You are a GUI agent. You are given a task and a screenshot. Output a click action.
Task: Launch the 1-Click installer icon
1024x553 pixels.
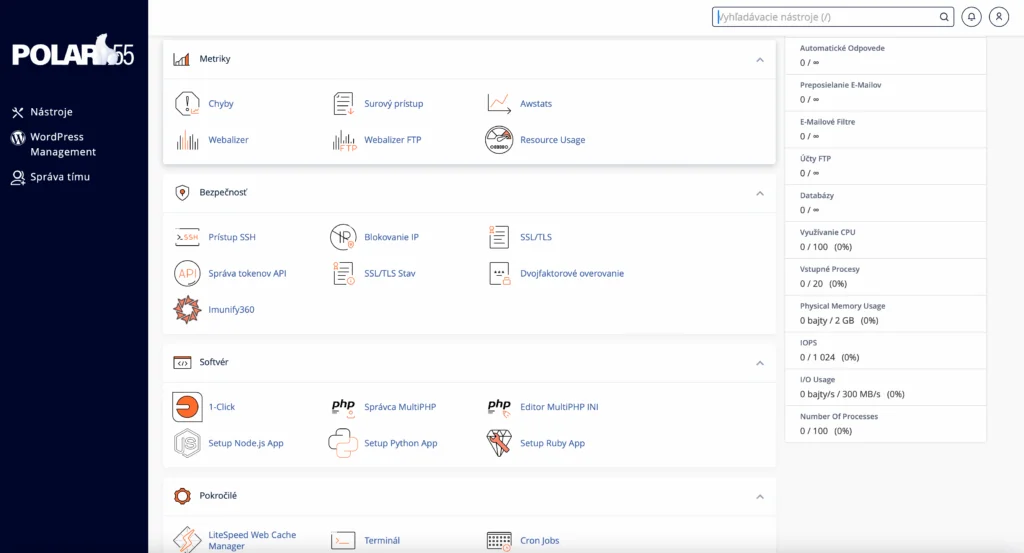pos(187,407)
